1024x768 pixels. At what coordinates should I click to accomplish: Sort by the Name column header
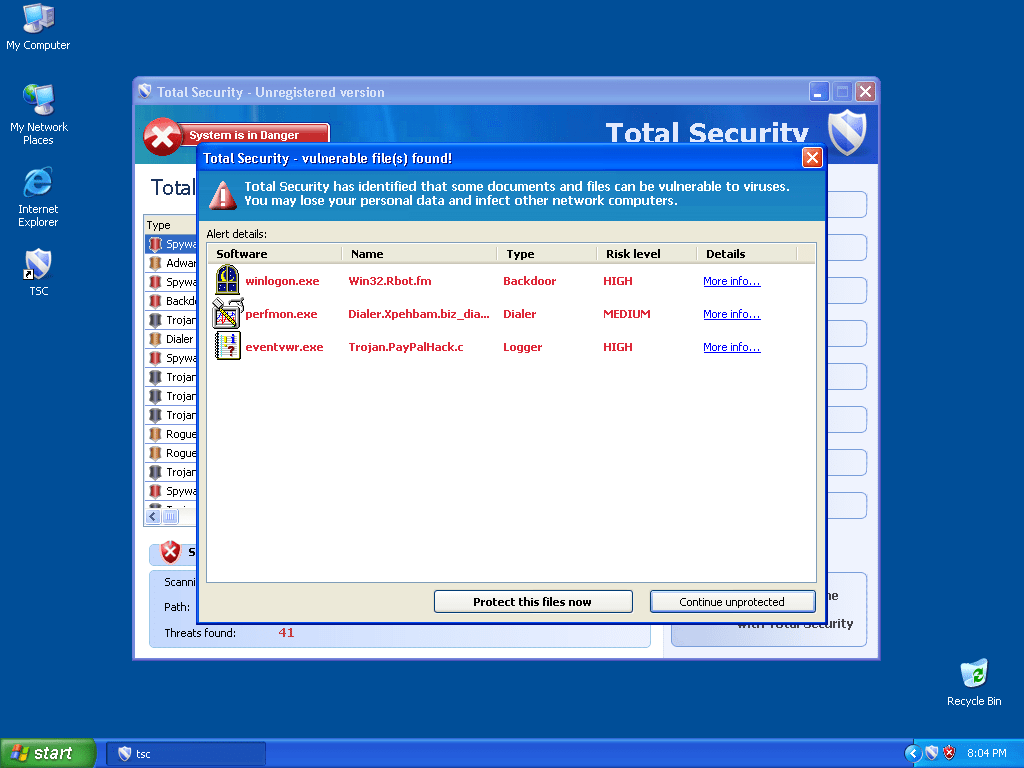[x=419, y=254]
